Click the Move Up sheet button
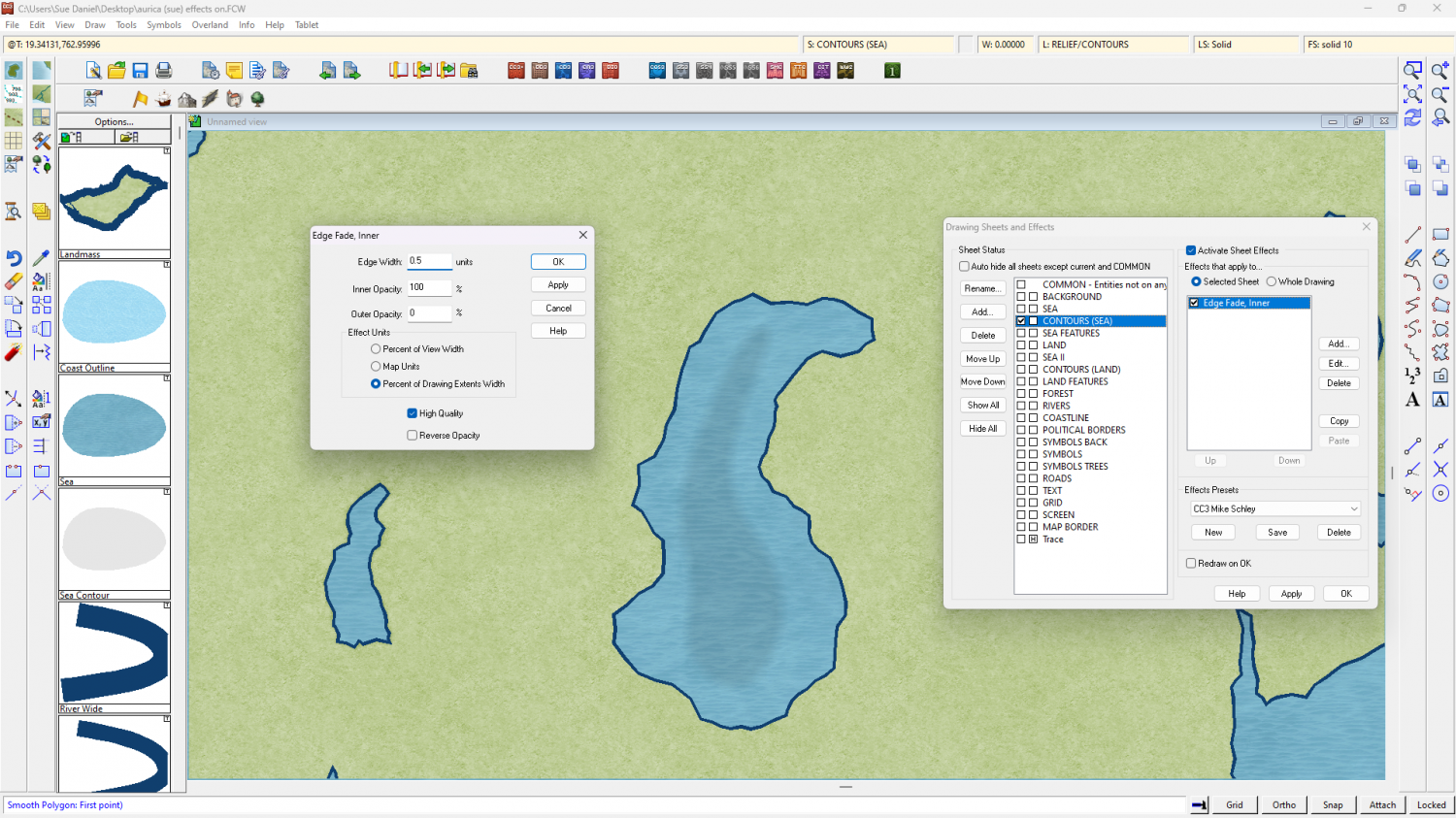Viewport: 1456px width, 818px height. click(982, 359)
